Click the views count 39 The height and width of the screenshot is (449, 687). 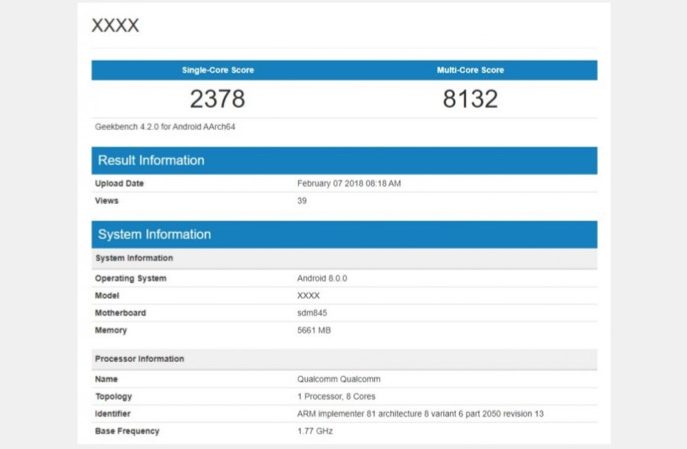[x=302, y=201]
